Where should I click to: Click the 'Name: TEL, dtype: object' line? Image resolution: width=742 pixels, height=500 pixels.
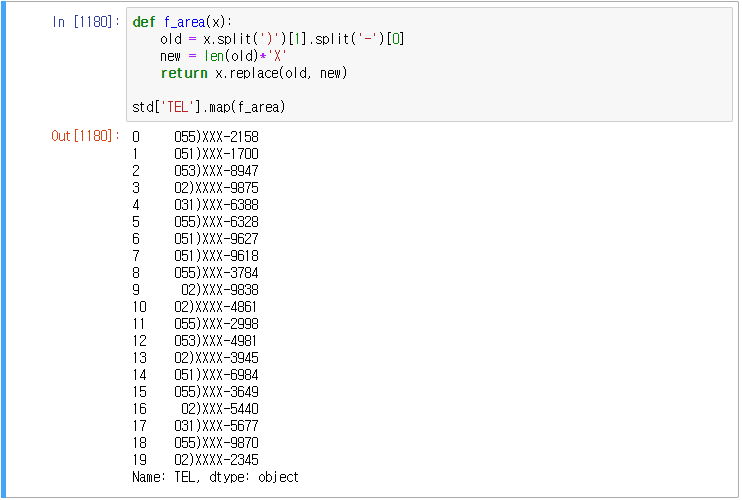click(x=215, y=477)
